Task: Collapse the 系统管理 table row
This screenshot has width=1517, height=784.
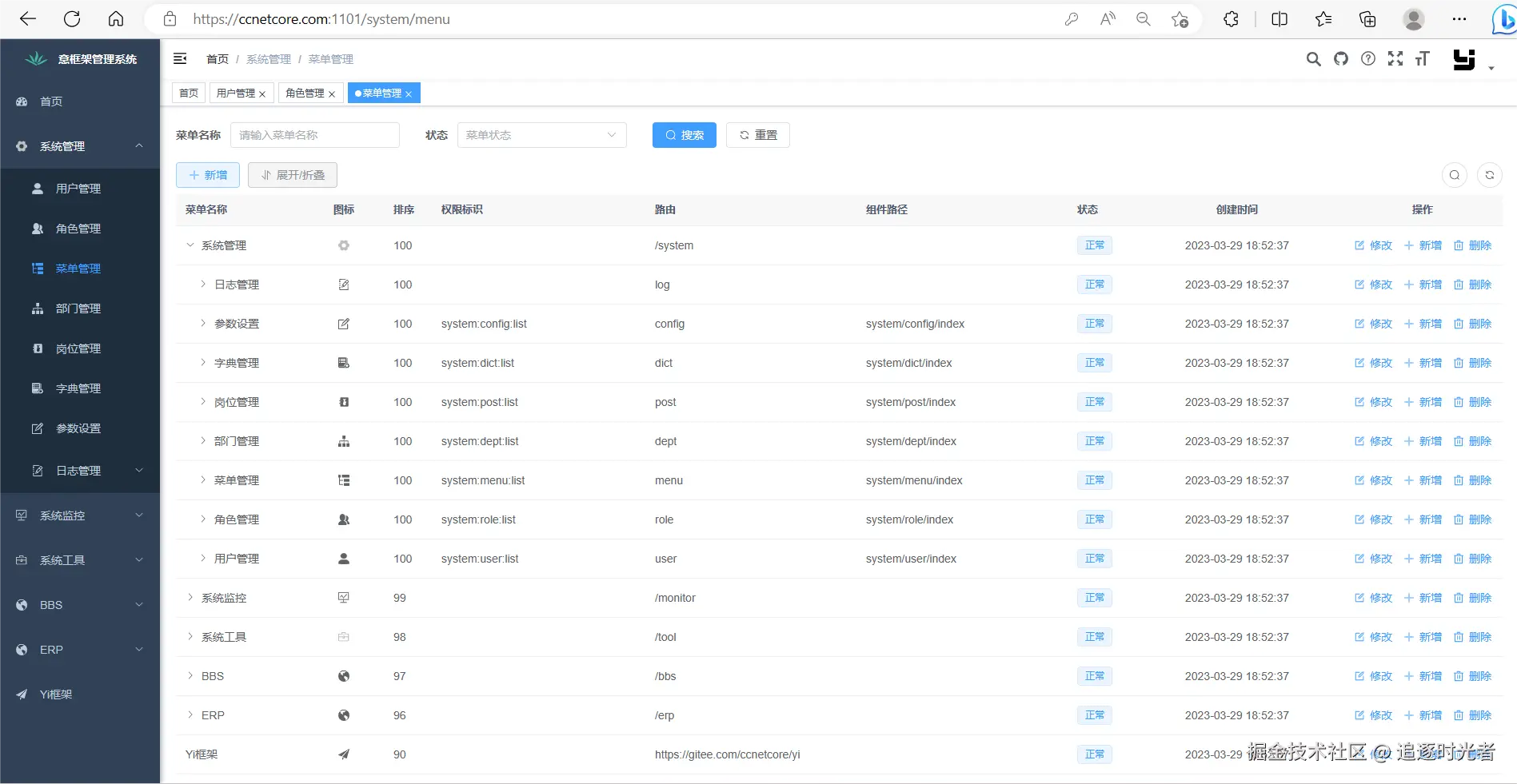Action: click(x=190, y=245)
